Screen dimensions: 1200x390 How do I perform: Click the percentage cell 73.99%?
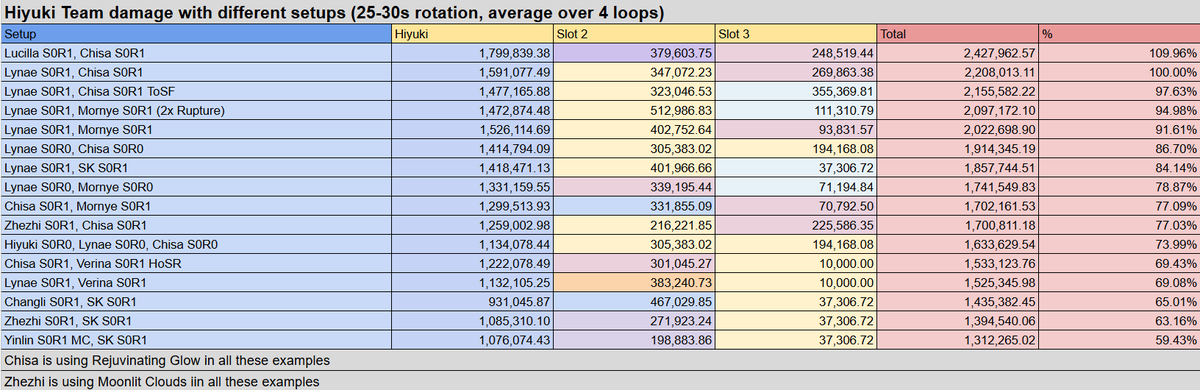(x=1119, y=245)
